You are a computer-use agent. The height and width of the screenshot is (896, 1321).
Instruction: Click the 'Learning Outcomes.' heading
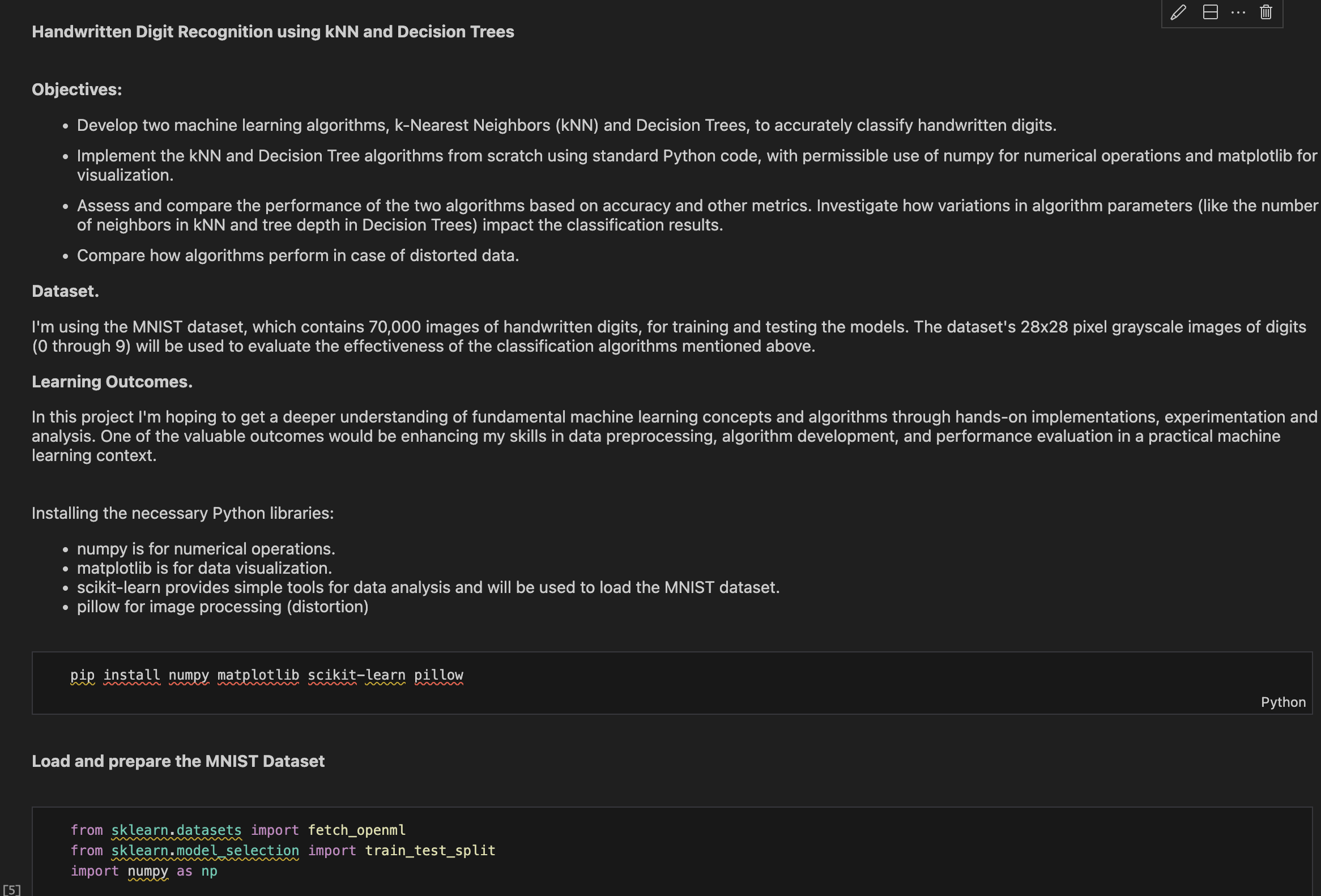[112, 382]
